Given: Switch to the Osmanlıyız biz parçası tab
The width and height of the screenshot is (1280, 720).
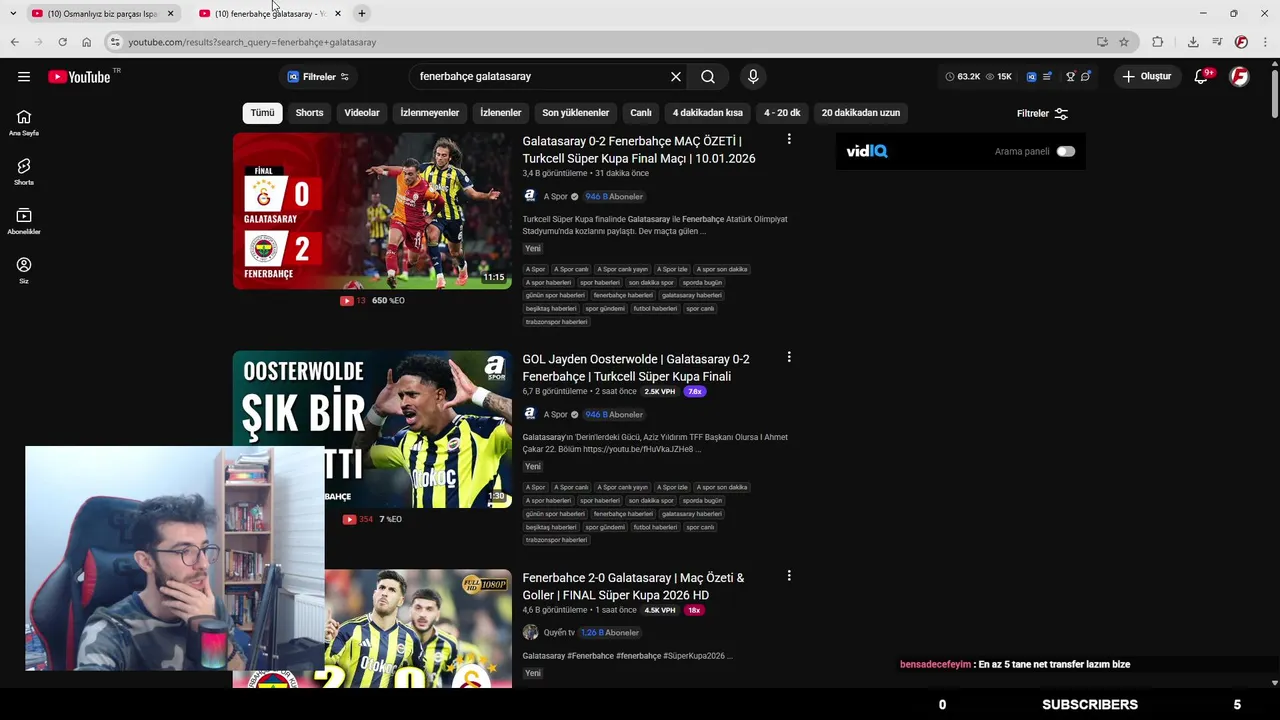Looking at the screenshot, I should (102, 14).
